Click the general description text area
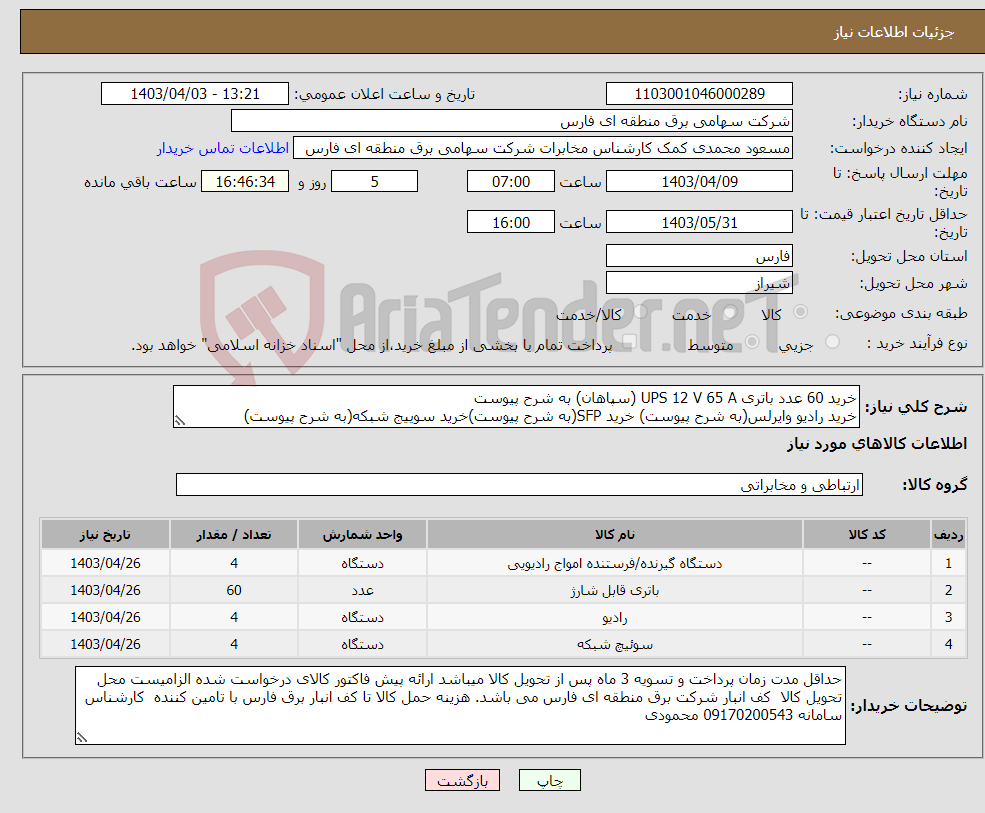 click(516, 406)
